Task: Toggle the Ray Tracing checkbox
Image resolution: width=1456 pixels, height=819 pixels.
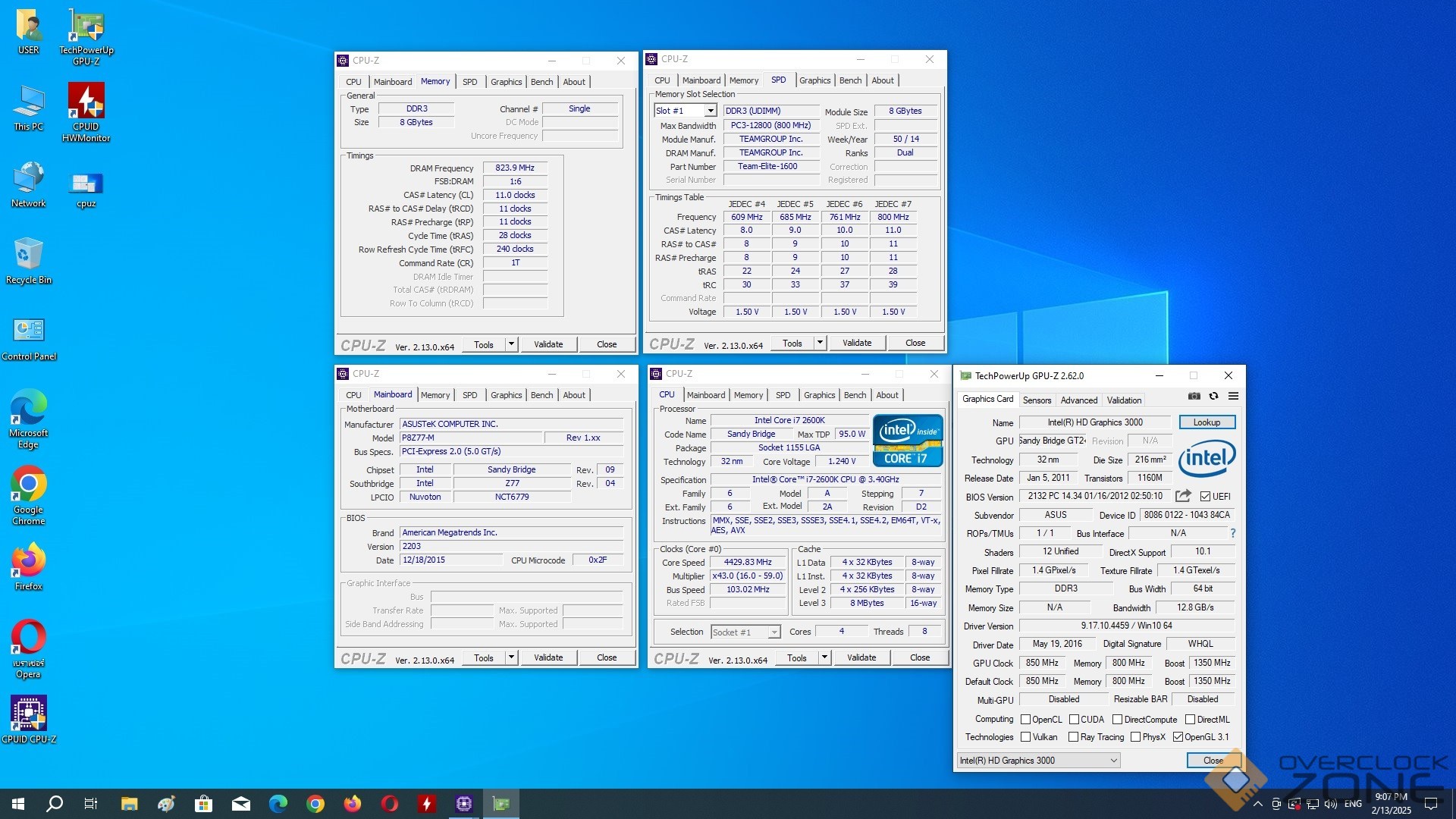Action: [1073, 737]
